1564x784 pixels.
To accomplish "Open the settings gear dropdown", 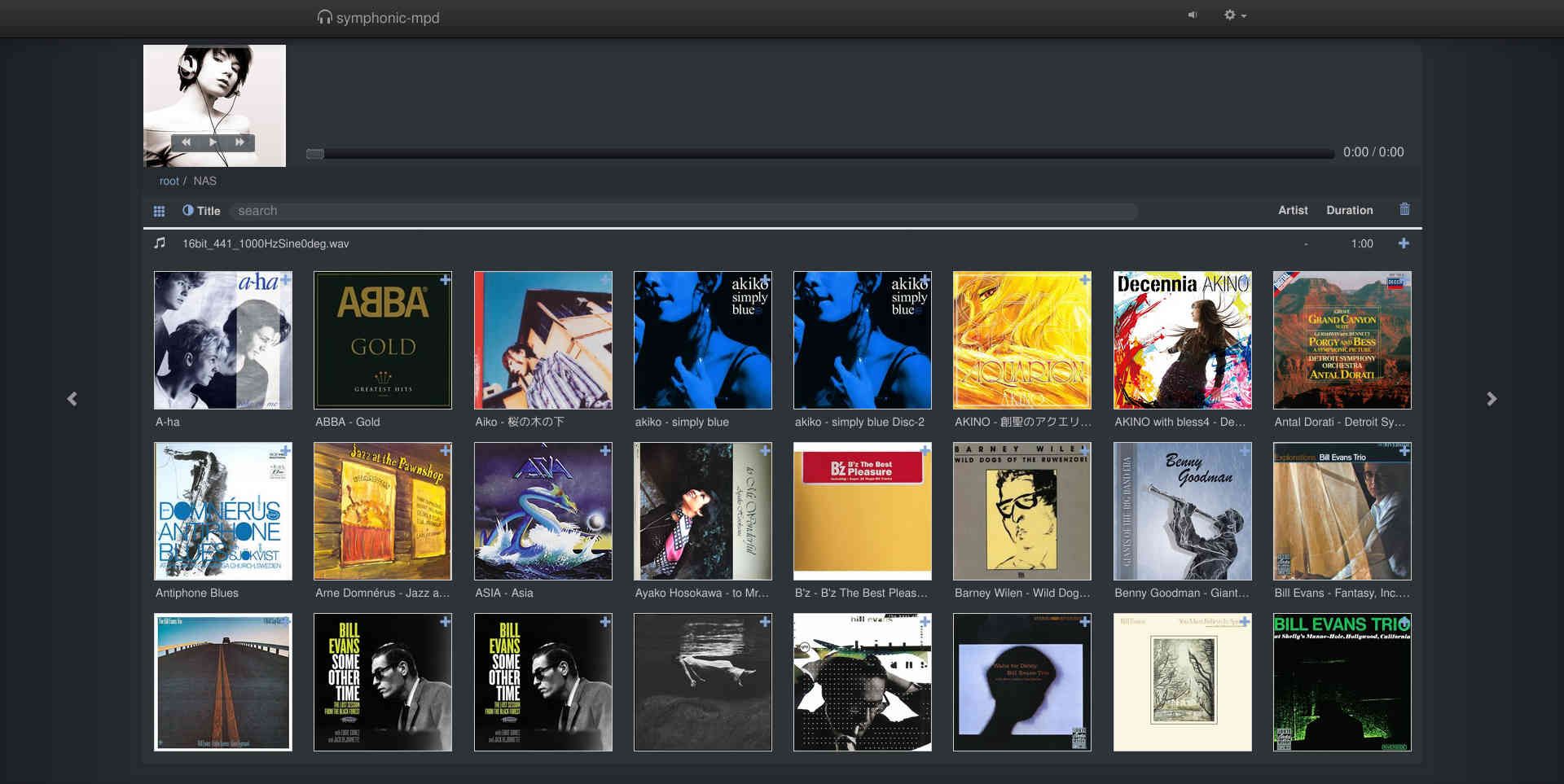I will click(1235, 15).
